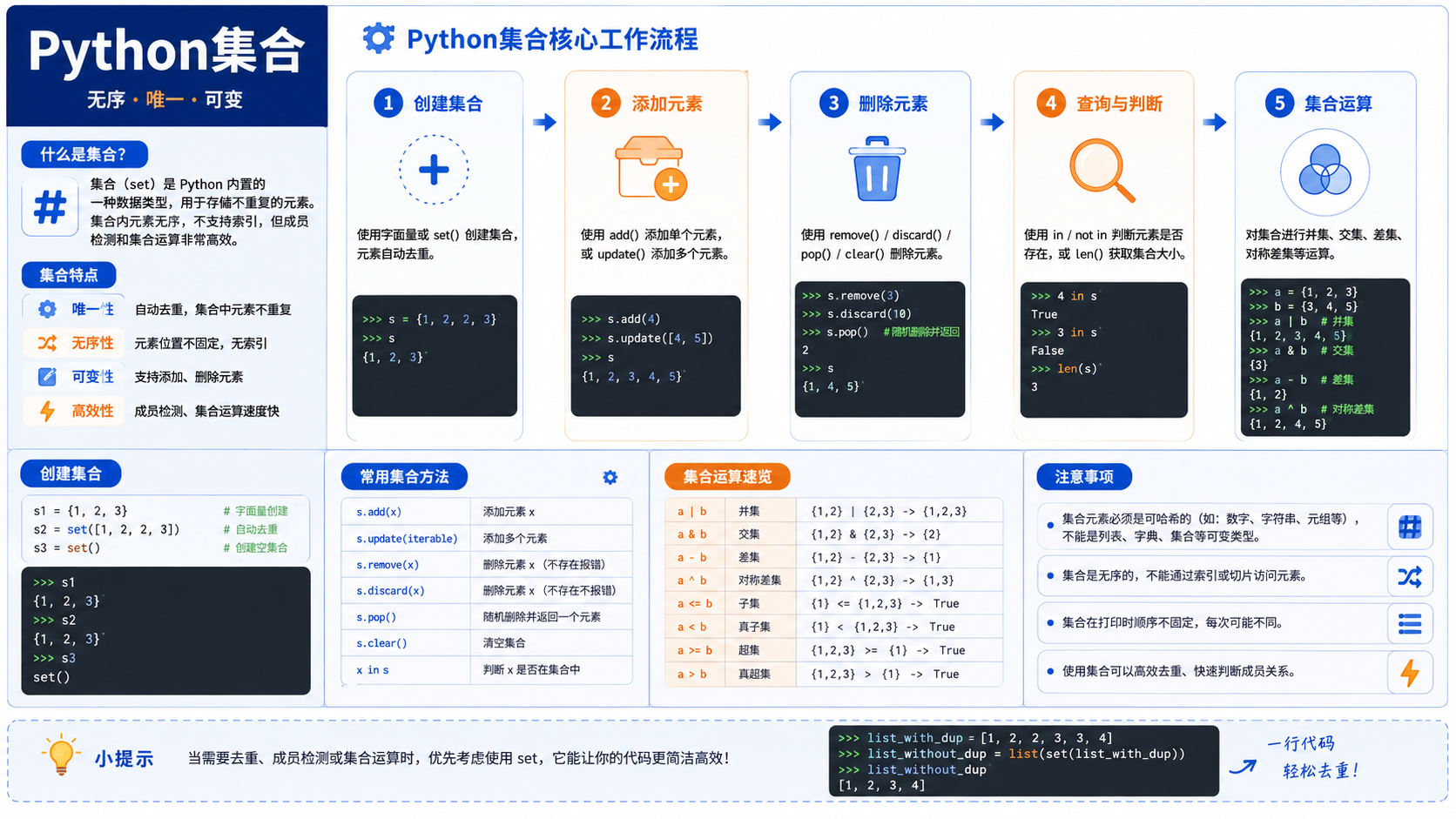1456x819 pixels.
Task: Click the lightning bolt icon beside 高效性
Action: pos(47,411)
